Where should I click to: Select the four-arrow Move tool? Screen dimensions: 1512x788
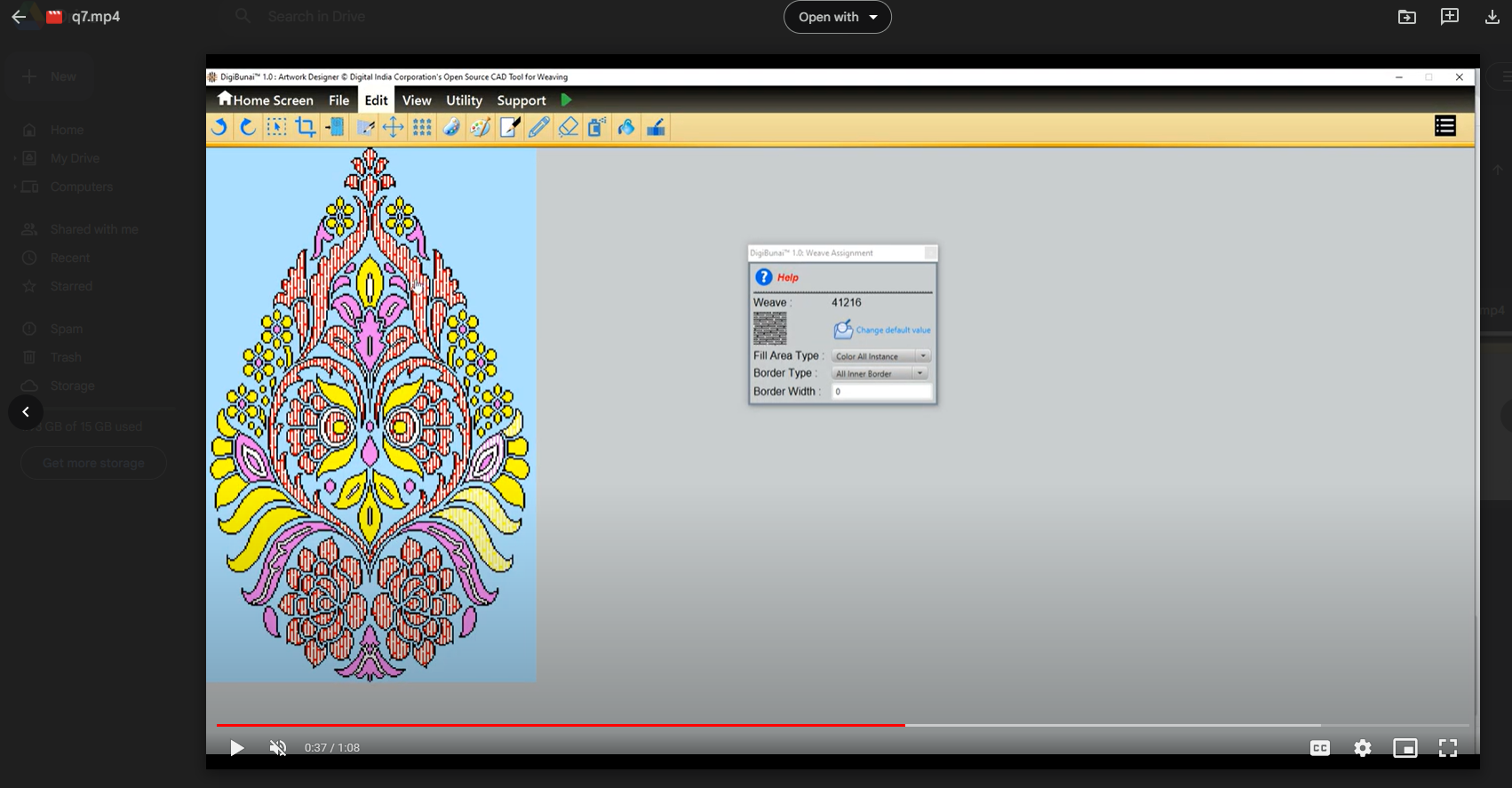pyautogui.click(x=393, y=127)
